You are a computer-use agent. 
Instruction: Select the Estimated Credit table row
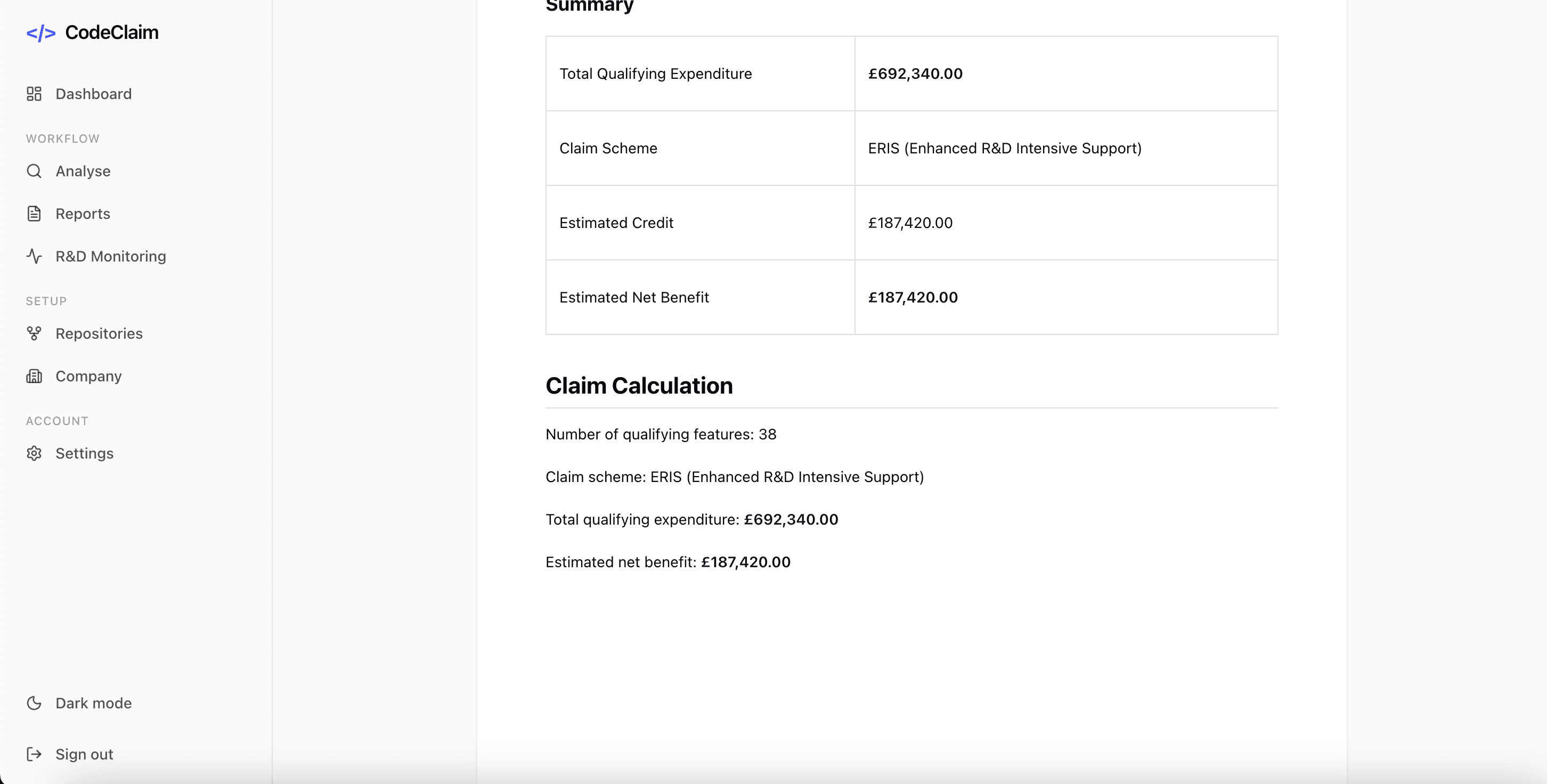coord(911,223)
